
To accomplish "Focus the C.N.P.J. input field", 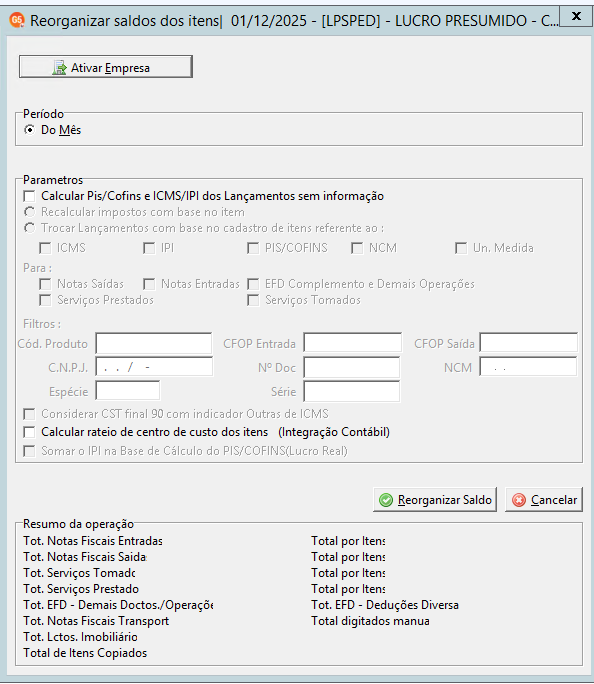I will point(154,366).
